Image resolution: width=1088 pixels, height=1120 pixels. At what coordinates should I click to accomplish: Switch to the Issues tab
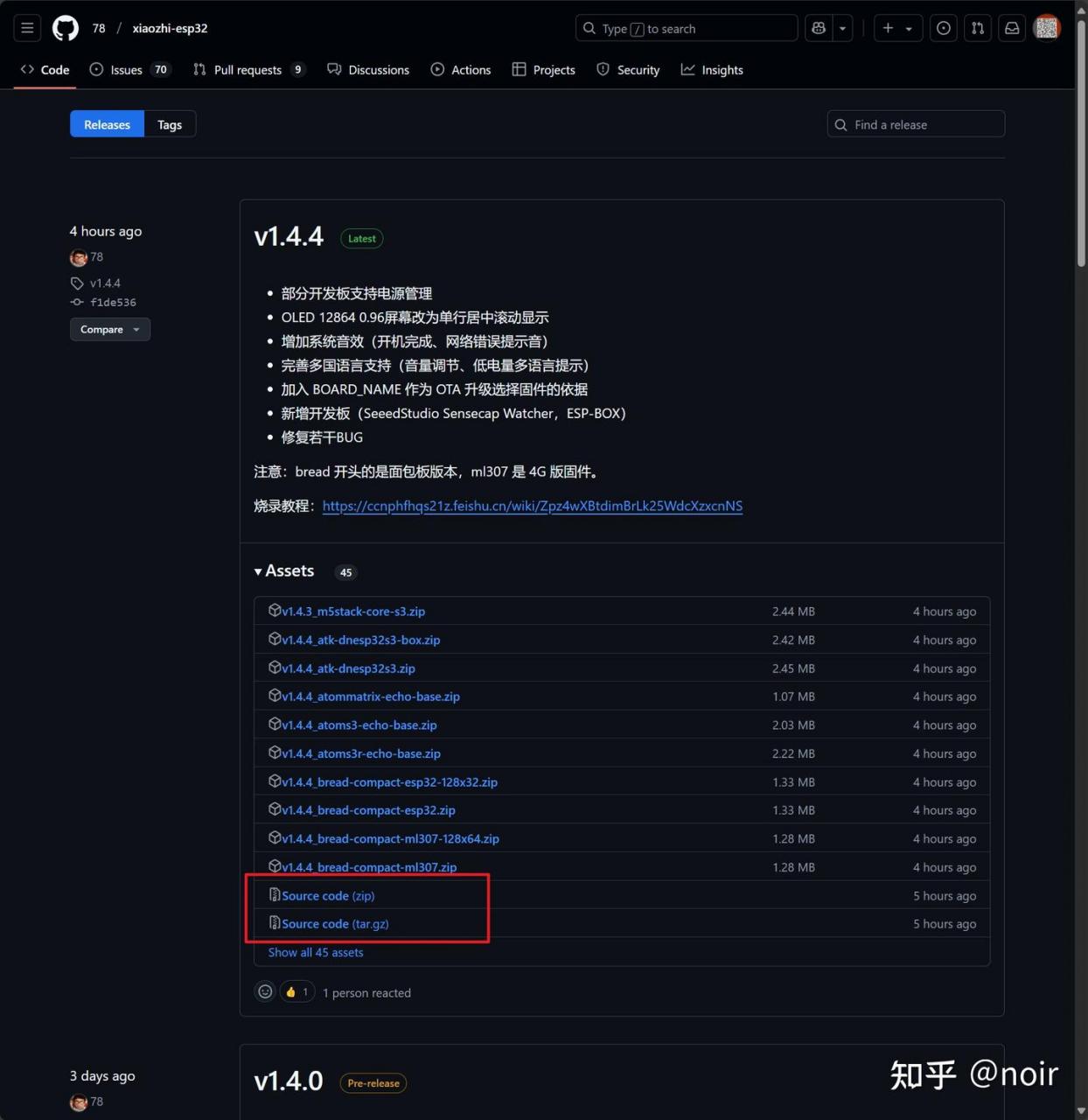click(x=129, y=70)
